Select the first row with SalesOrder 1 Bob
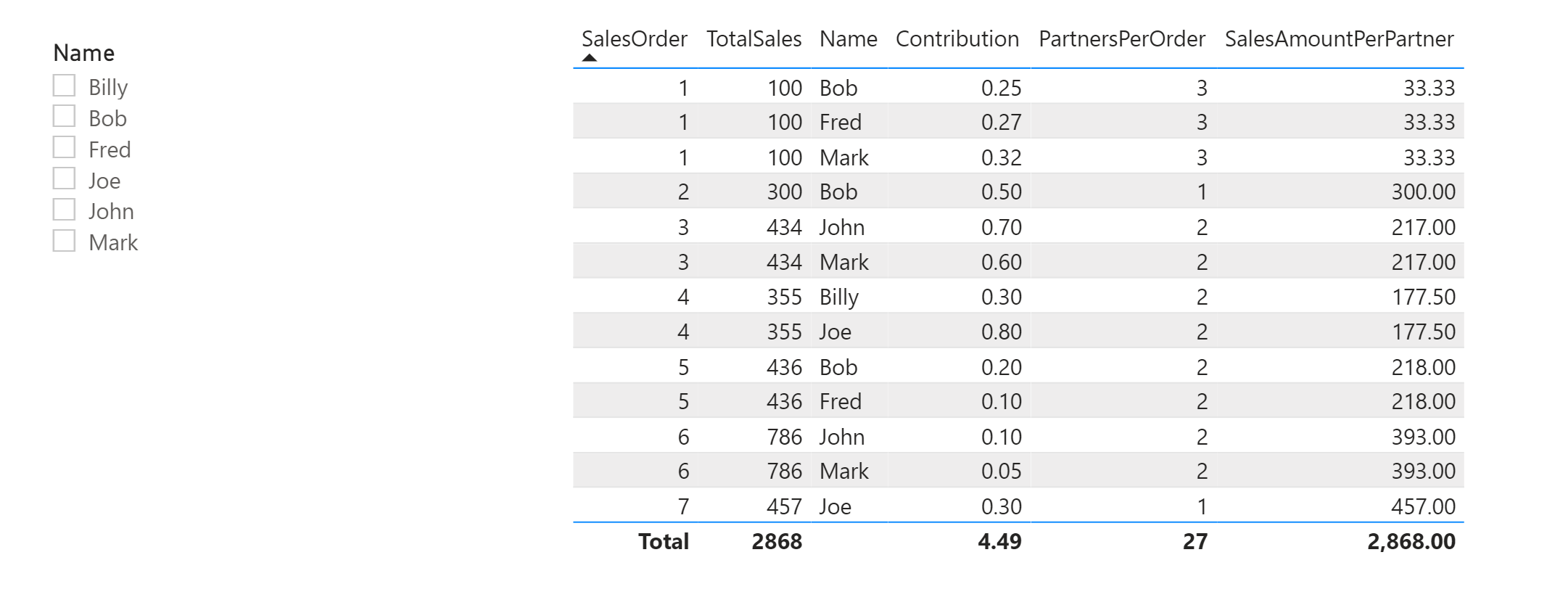Image resolution: width=1568 pixels, height=613 pixels. 1015,87
